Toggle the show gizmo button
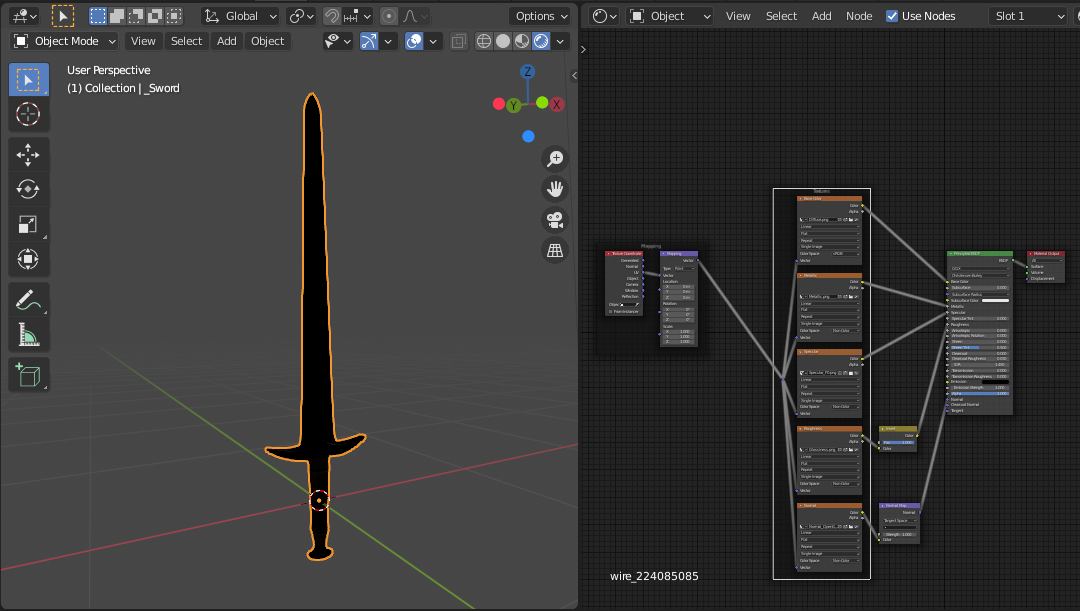 [x=369, y=41]
